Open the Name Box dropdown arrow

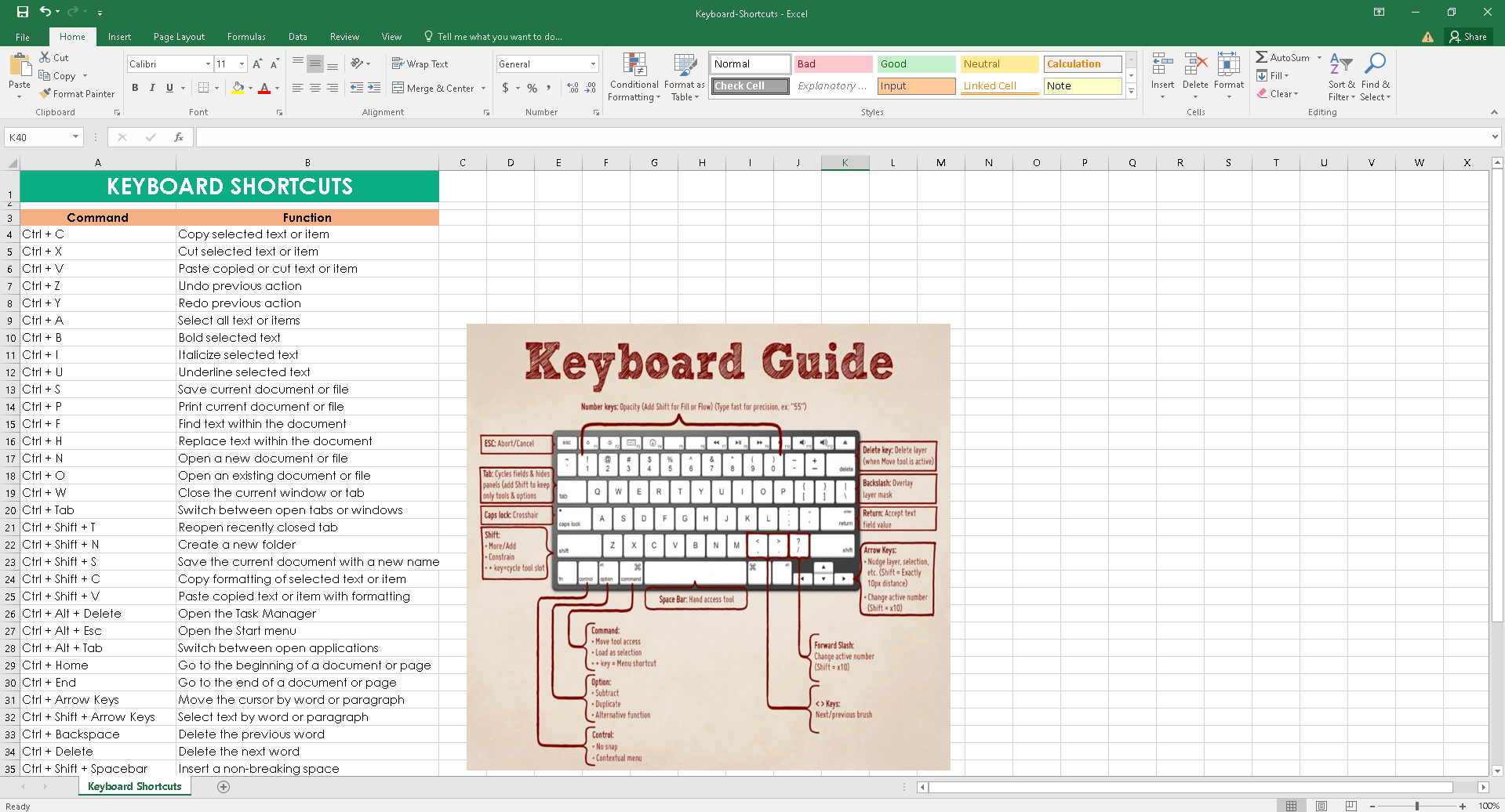point(75,137)
